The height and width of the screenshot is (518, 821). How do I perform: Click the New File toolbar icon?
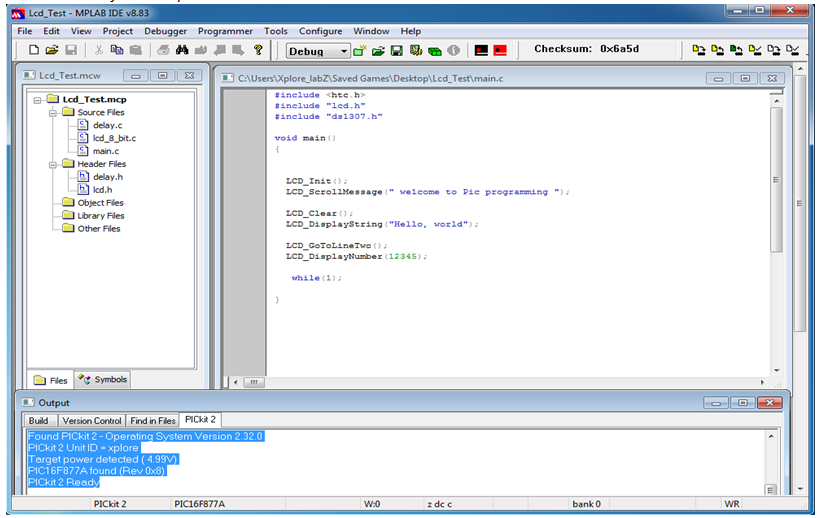(x=34, y=50)
